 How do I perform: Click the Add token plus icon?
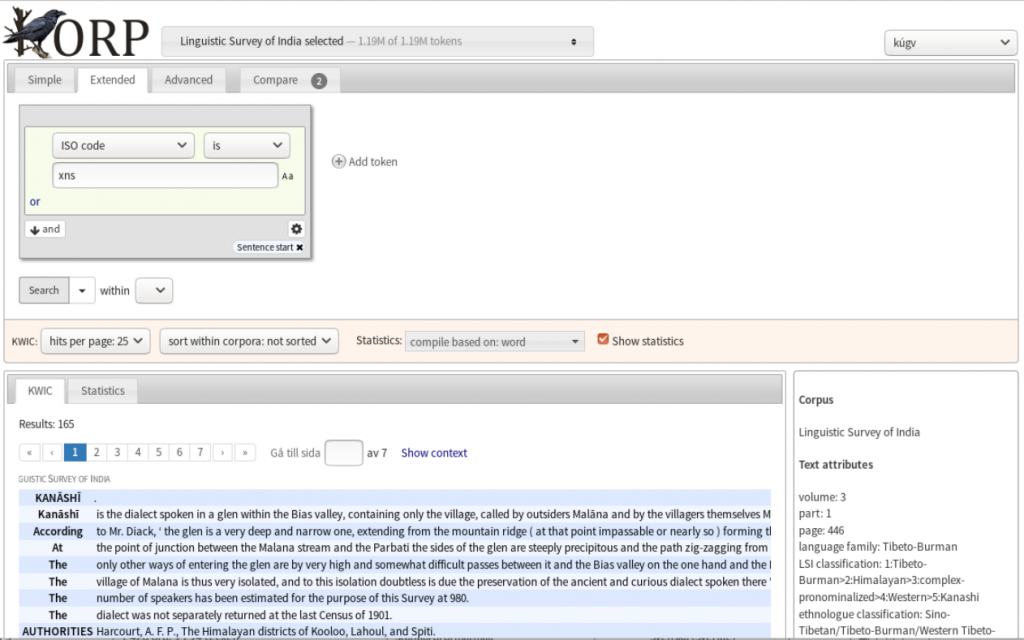[339, 162]
